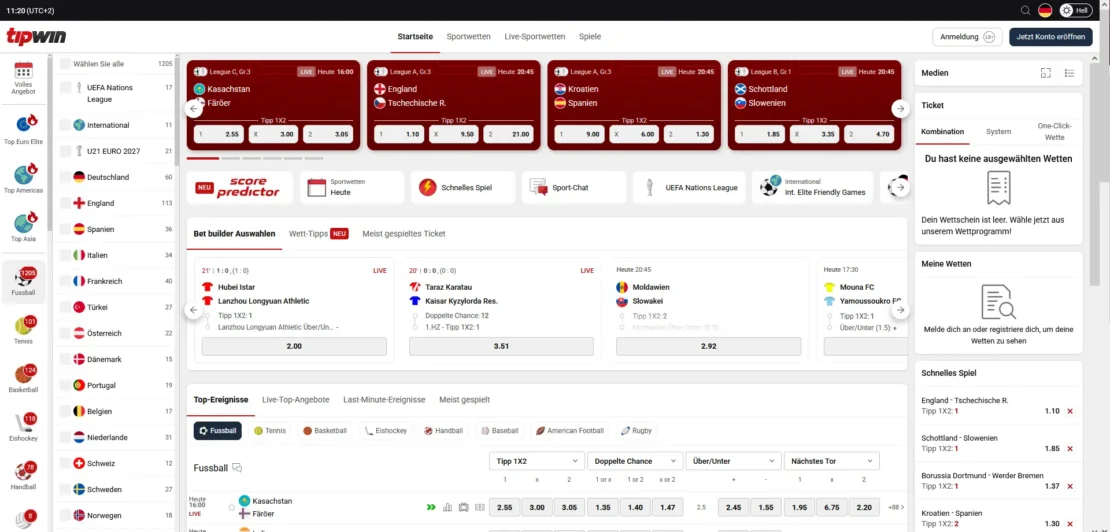Previous arrow on Bet builder cards
1110x532 pixels.
[x=193, y=310]
